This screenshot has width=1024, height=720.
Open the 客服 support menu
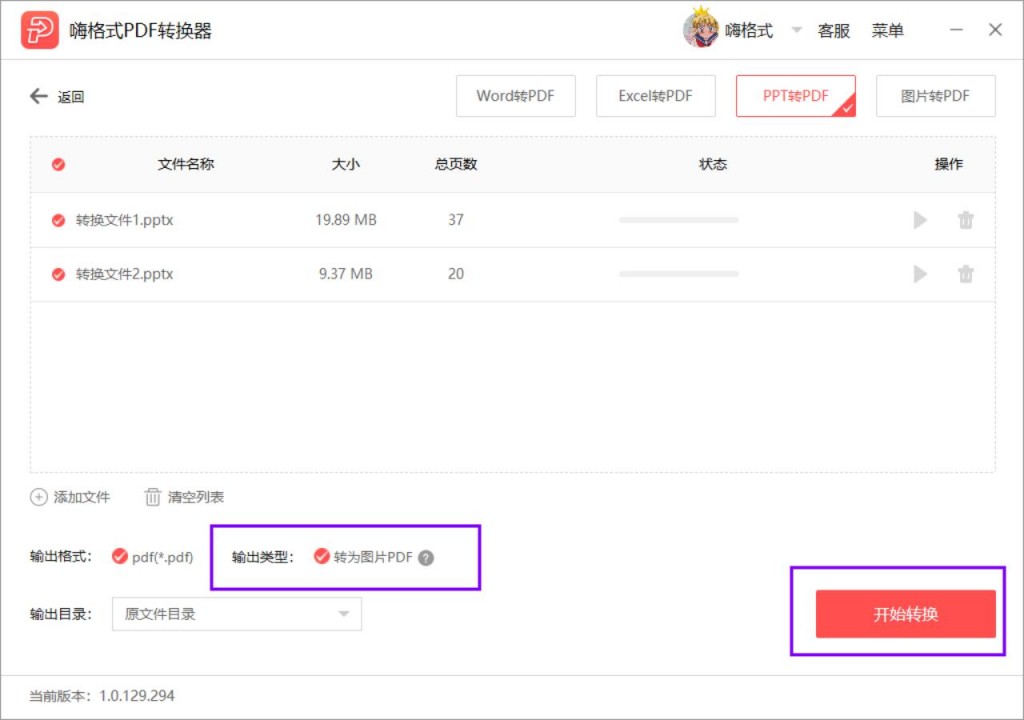[x=833, y=30]
